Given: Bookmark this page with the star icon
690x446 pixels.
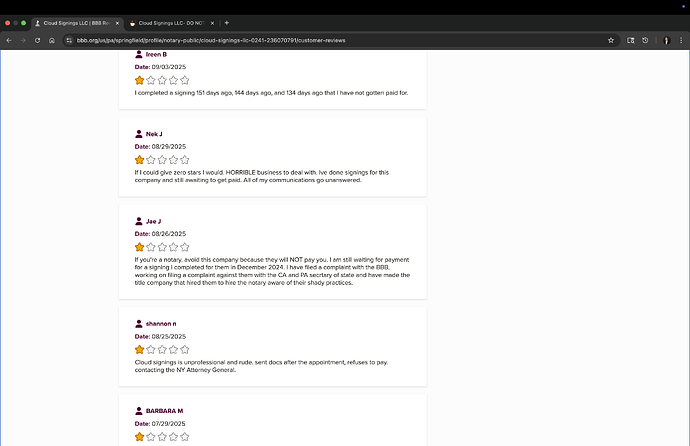Looking at the screenshot, I should tap(610, 40).
